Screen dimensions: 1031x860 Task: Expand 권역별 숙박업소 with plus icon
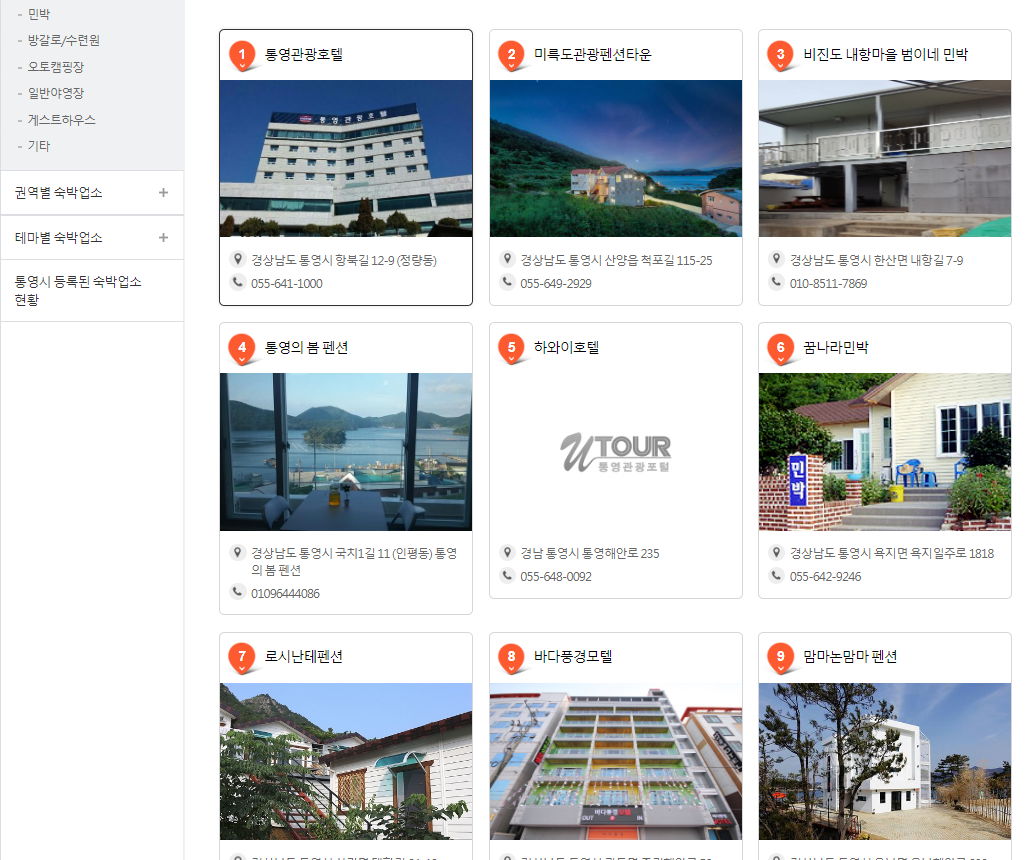pos(163,193)
